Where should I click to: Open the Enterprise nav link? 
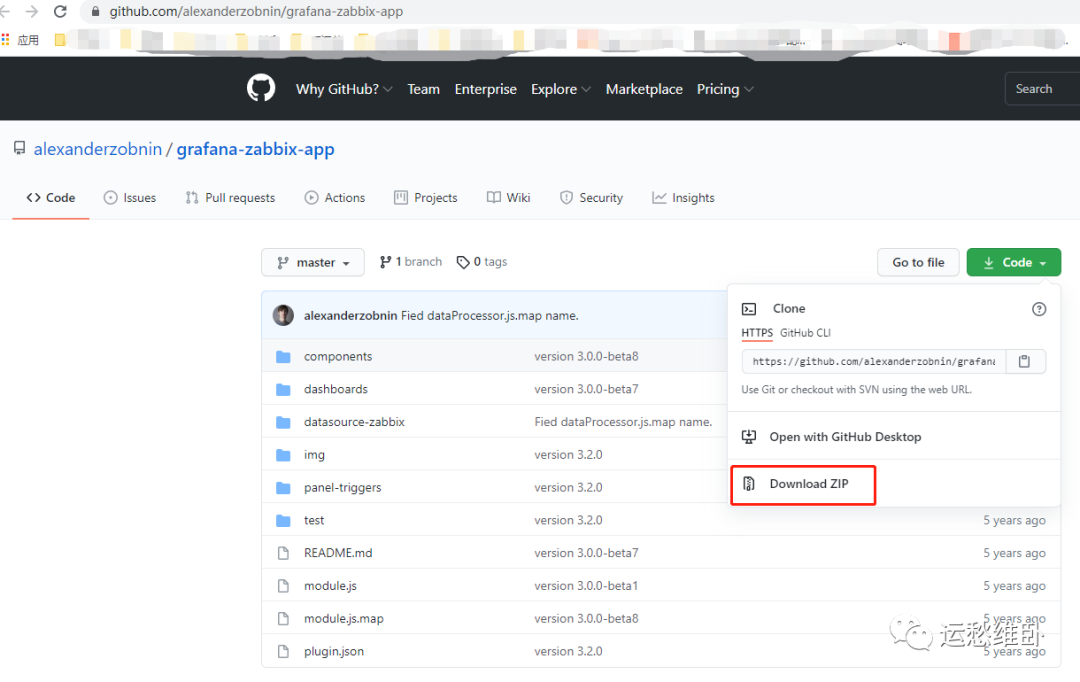tap(486, 89)
